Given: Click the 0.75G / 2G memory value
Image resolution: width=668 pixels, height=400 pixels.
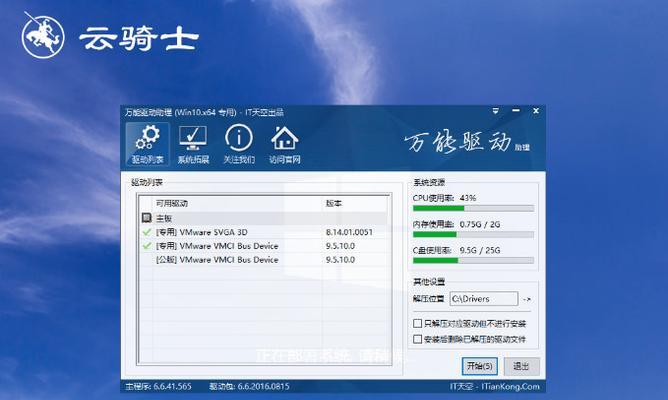Looking at the screenshot, I should [x=480, y=224].
